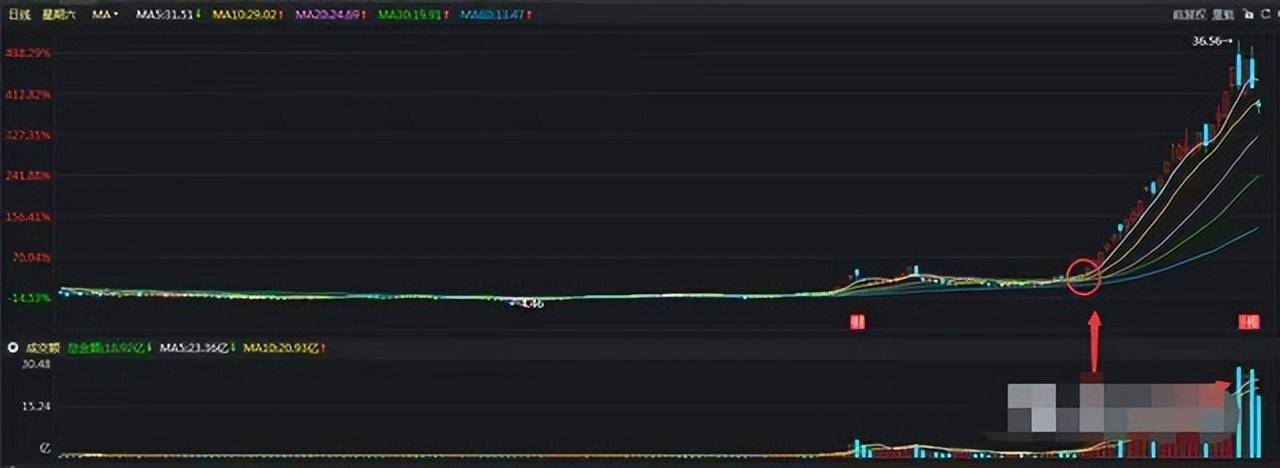The height and width of the screenshot is (468, 1280).
Task: Click the MA10:29.02 moving average label
Action: (246, 15)
